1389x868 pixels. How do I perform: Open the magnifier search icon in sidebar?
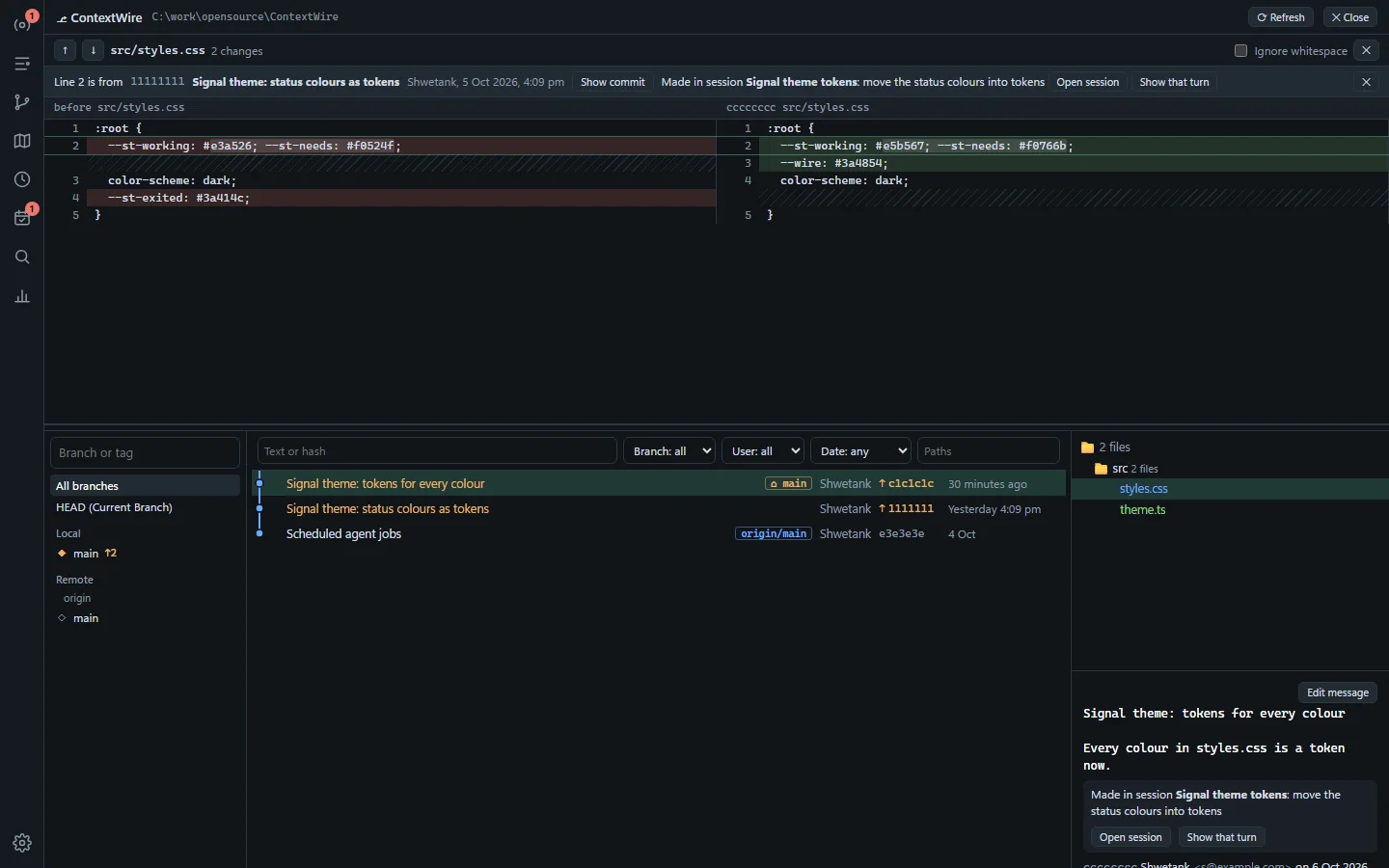tap(22, 257)
